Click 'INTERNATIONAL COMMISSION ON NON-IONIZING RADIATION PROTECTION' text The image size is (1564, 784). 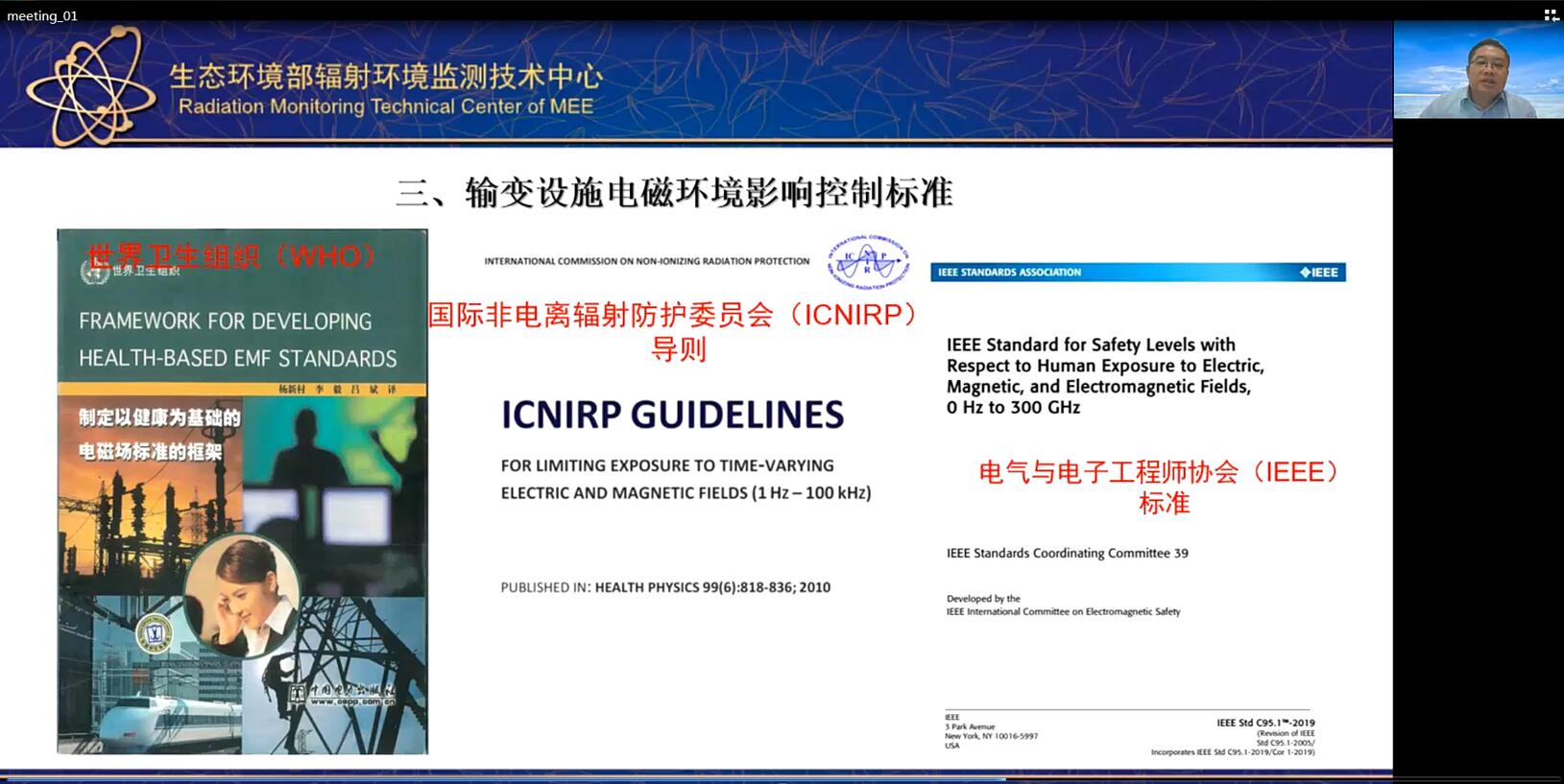click(x=646, y=261)
